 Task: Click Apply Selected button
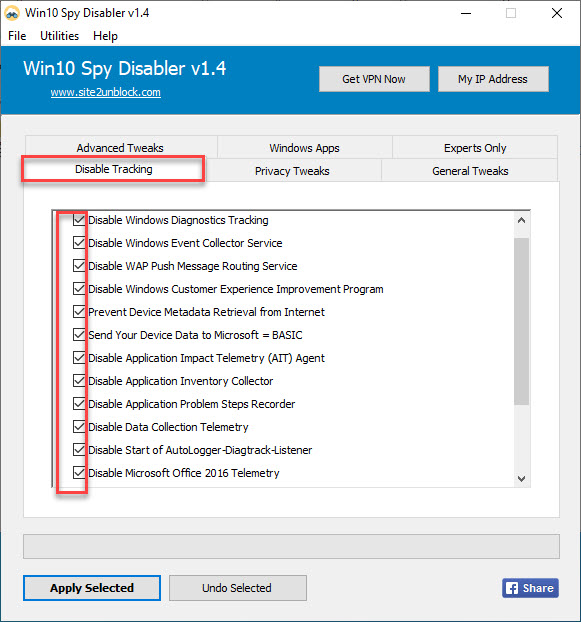pos(92,588)
